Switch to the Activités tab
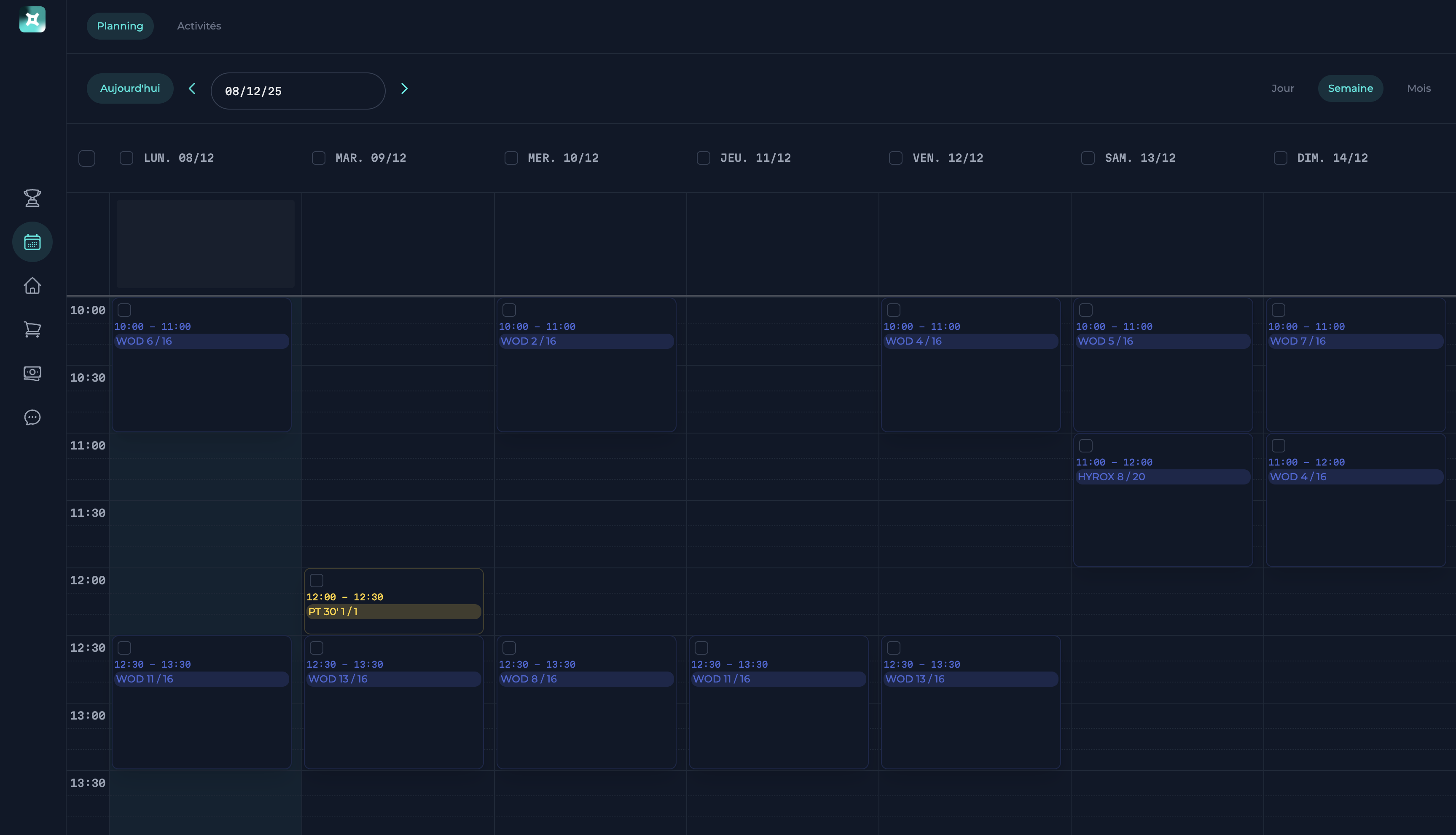This screenshot has width=1456, height=835. (x=199, y=26)
